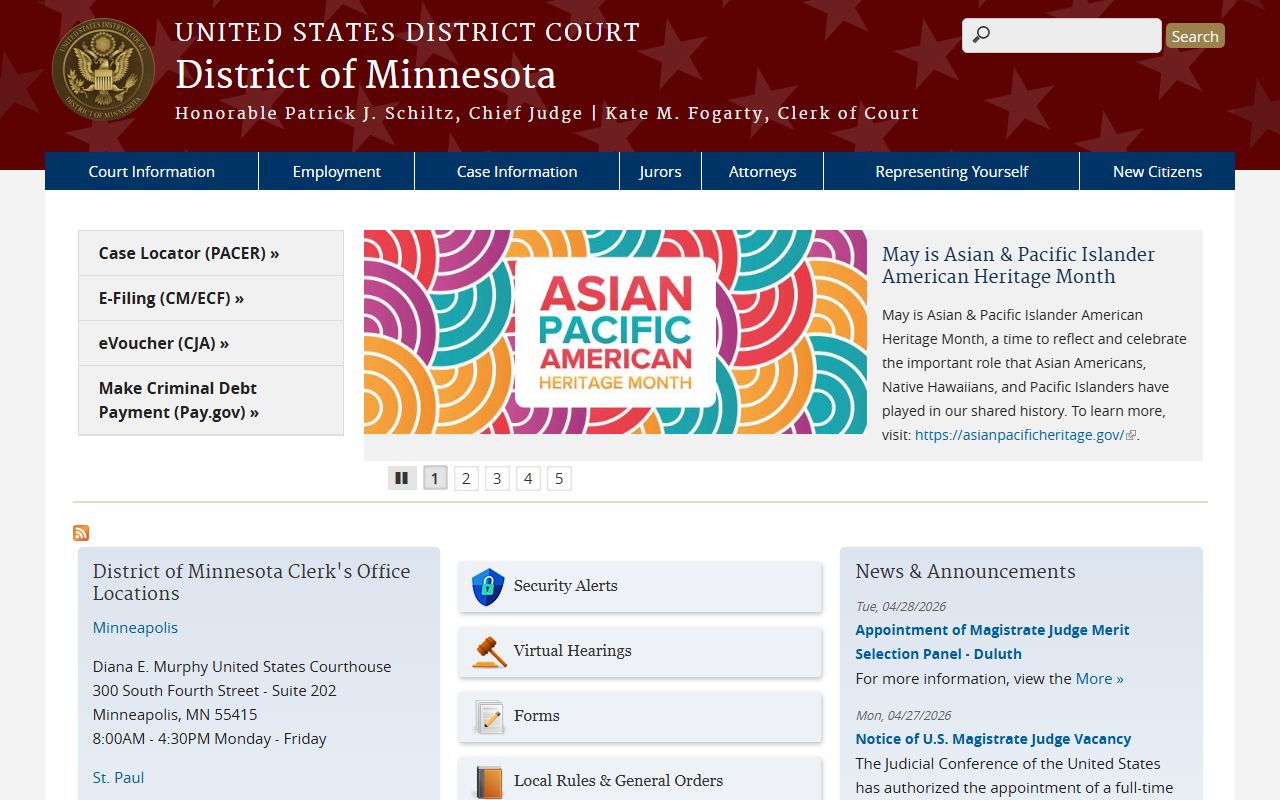Image resolution: width=1280 pixels, height=800 pixels.
Task: Go to slide 3 of the carousel
Action: pyautogui.click(x=497, y=478)
